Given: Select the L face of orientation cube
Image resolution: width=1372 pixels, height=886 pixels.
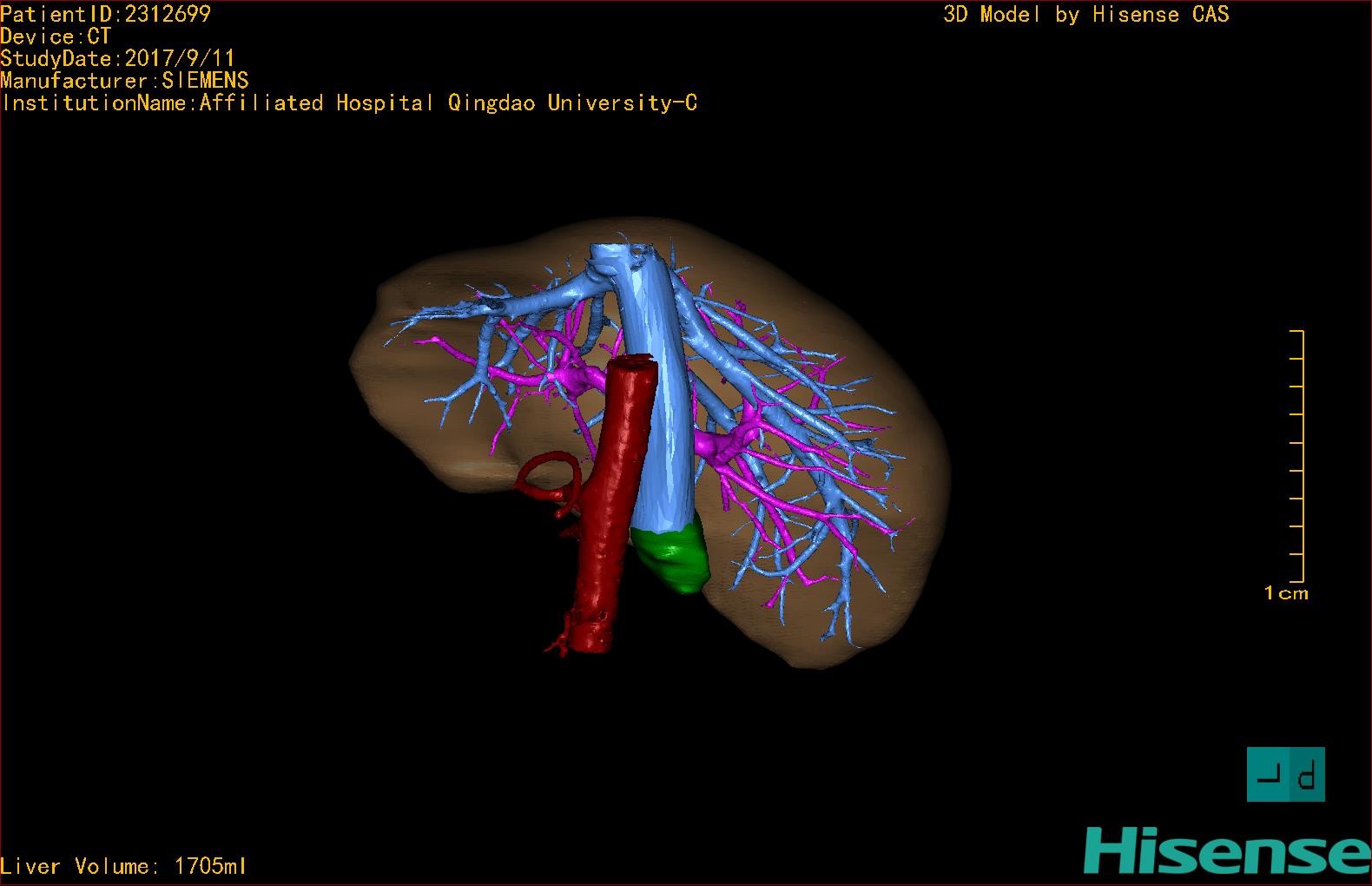Looking at the screenshot, I should [1266, 775].
